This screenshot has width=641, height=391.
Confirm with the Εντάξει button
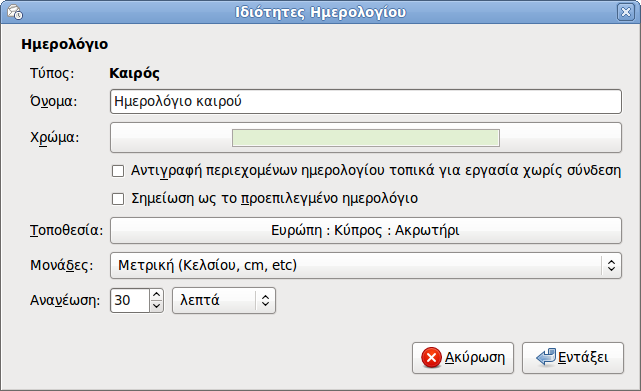tap(573, 358)
